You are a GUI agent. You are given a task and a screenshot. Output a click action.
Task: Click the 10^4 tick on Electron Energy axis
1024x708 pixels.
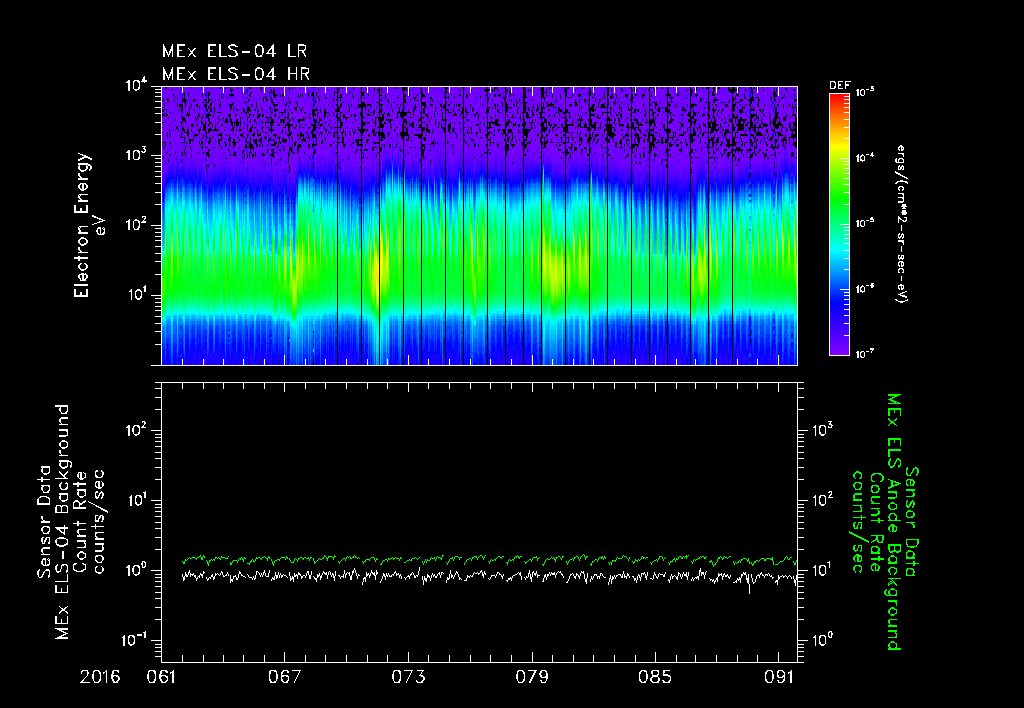pos(136,87)
